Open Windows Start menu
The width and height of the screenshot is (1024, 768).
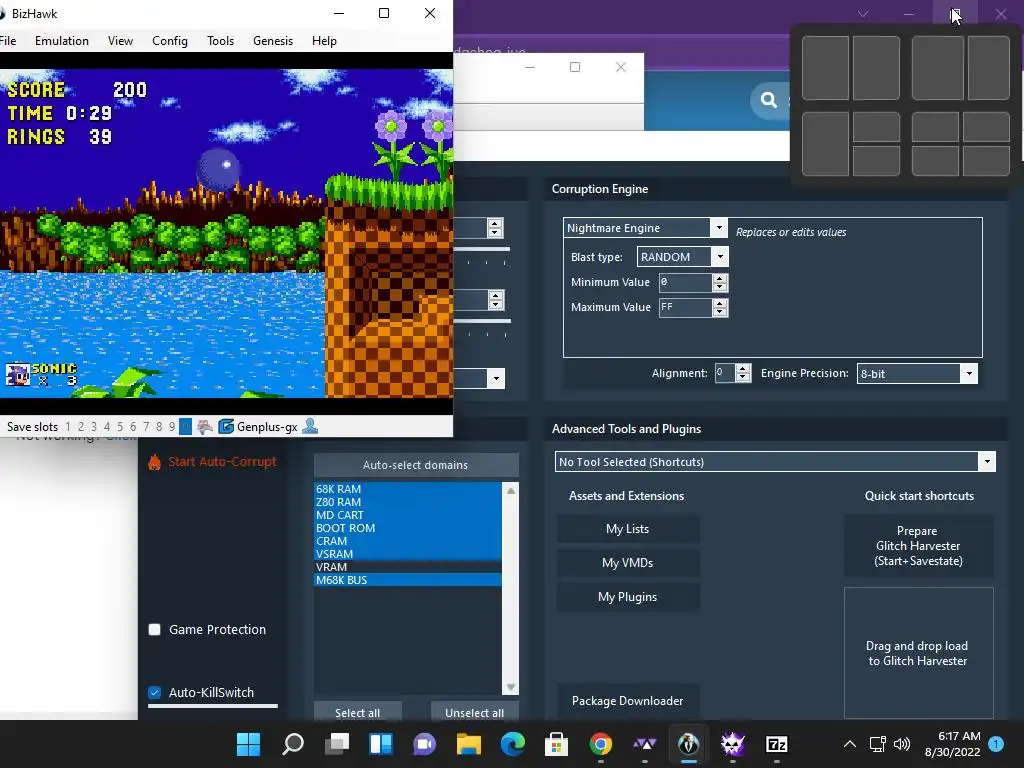(x=248, y=744)
